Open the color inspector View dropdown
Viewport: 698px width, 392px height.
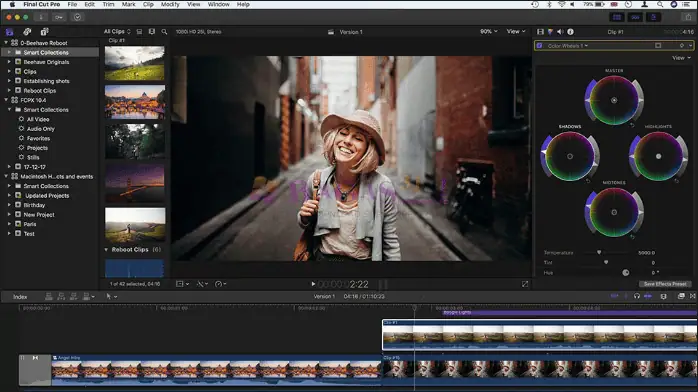click(682, 58)
